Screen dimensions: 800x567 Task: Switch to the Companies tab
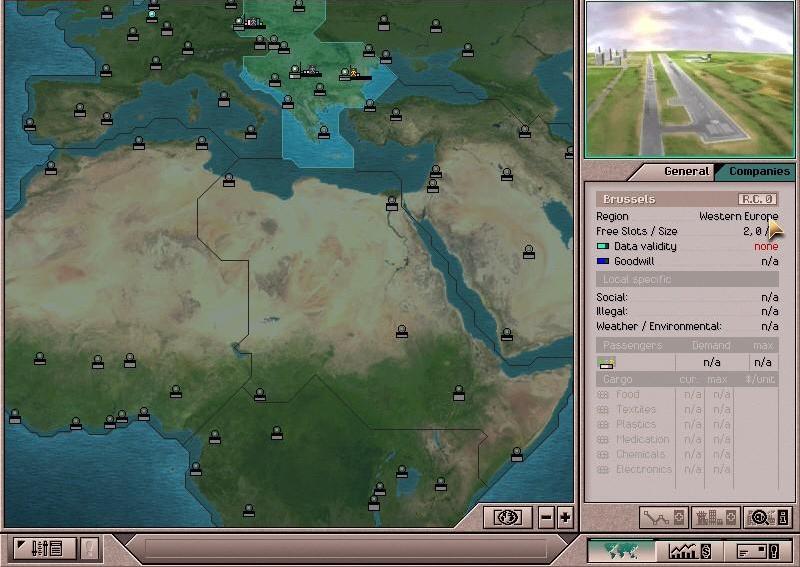759,171
